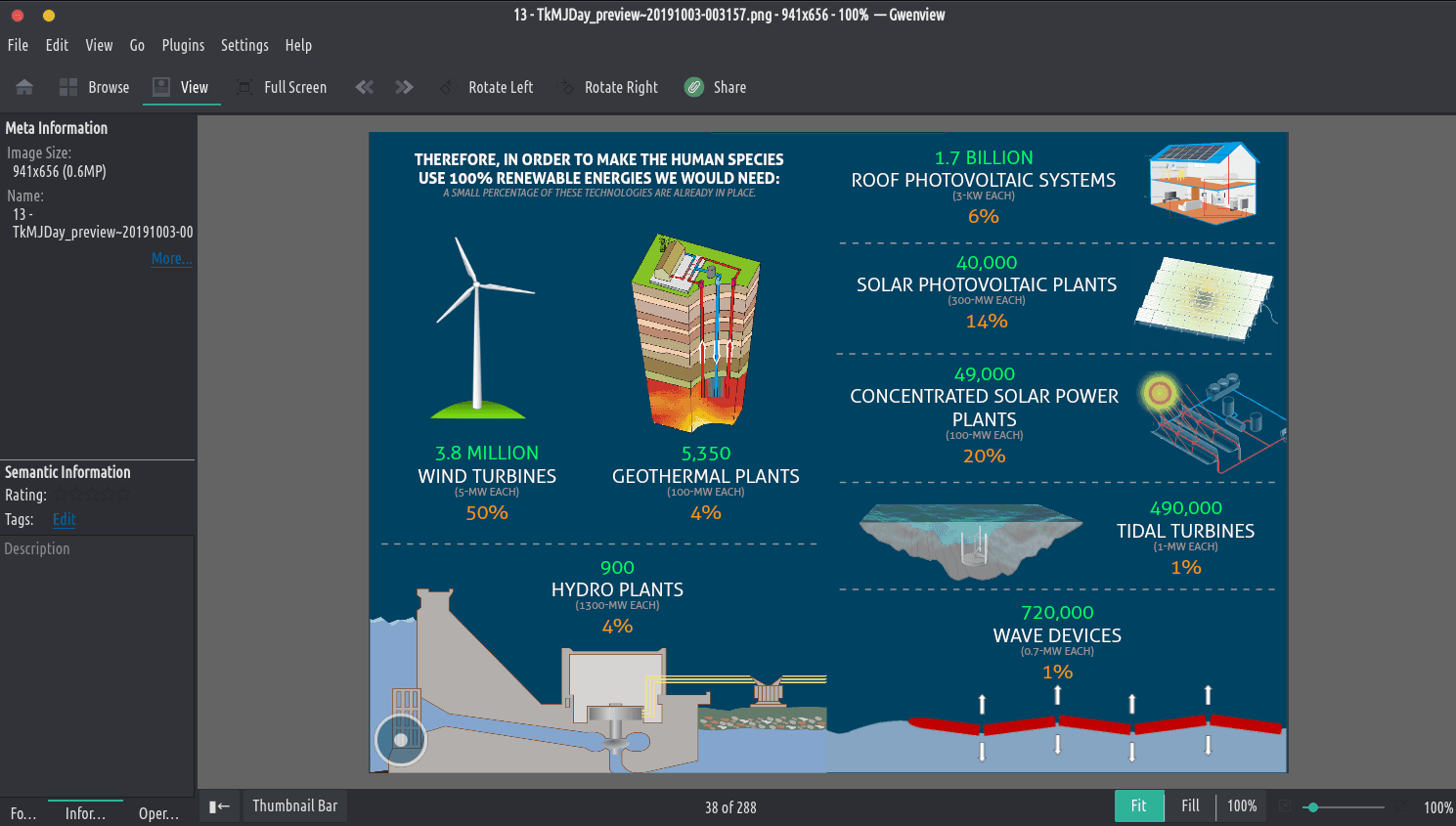
Task: Collapse the sidebar with the hide arrow
Action: point(219,806)
